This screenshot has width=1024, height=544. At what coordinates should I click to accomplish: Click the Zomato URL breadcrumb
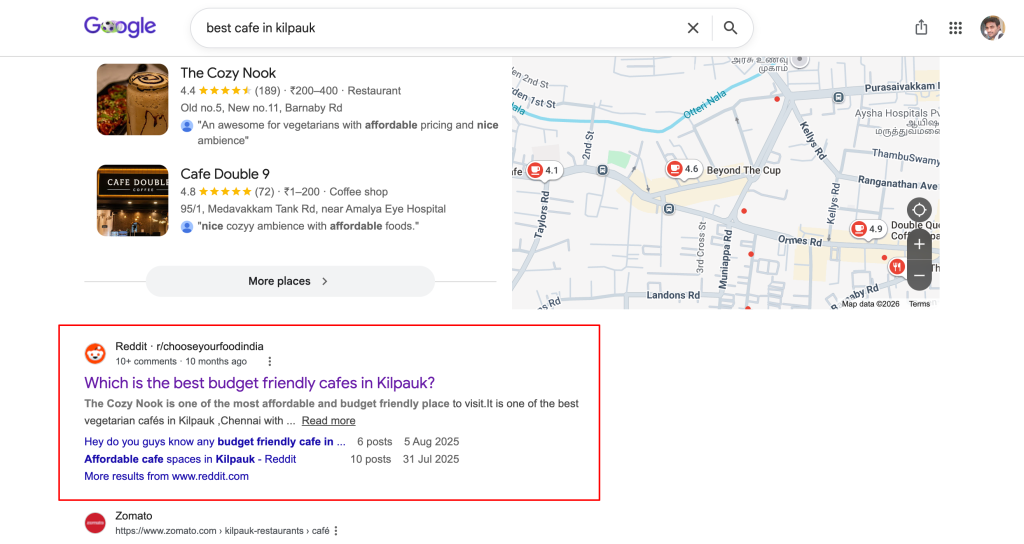point(222,531)
